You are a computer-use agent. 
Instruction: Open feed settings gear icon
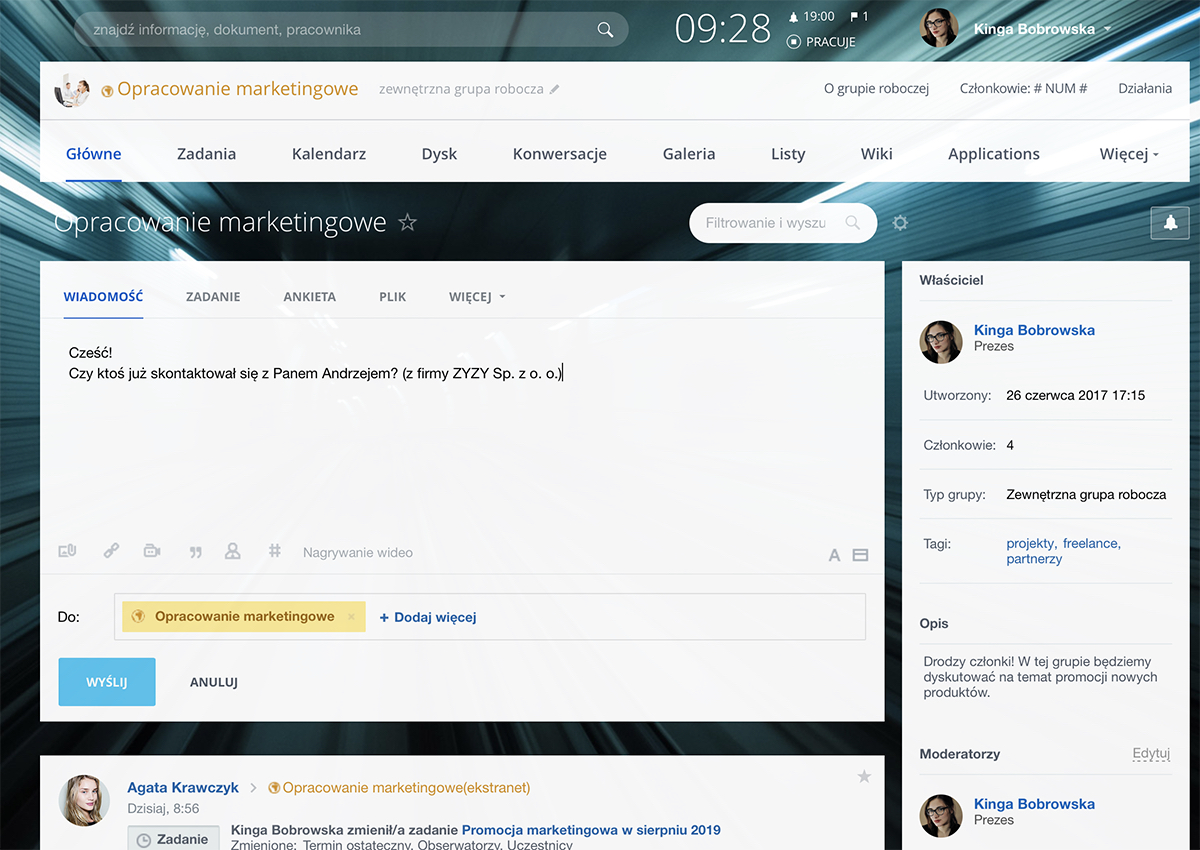(x=900, y=223)
